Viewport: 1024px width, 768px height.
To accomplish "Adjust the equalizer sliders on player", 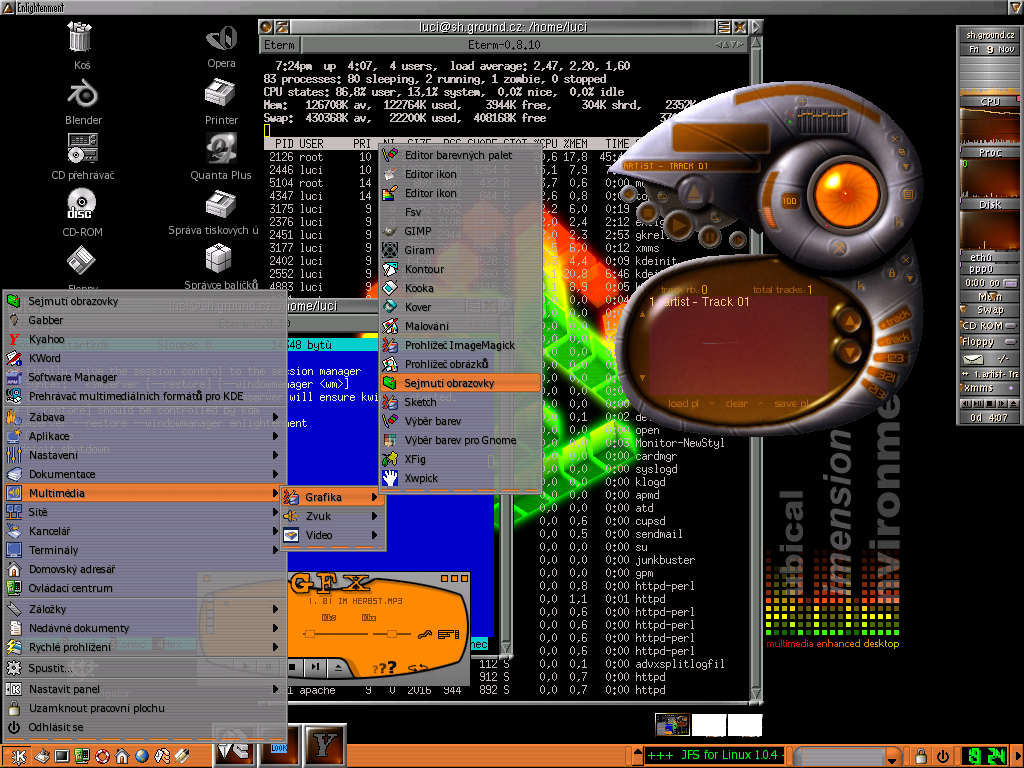I will [822, 121].
